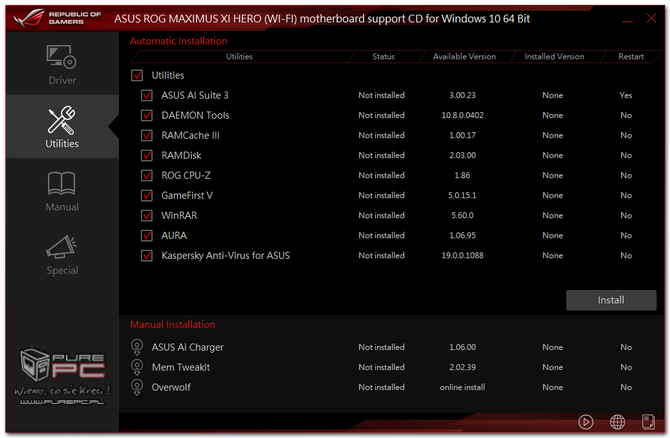Screen dimensions: 670x438
Task: Click version 2.02.39 of Mem TweakIt
Action: pyautogui.click(x=462, y=367)
